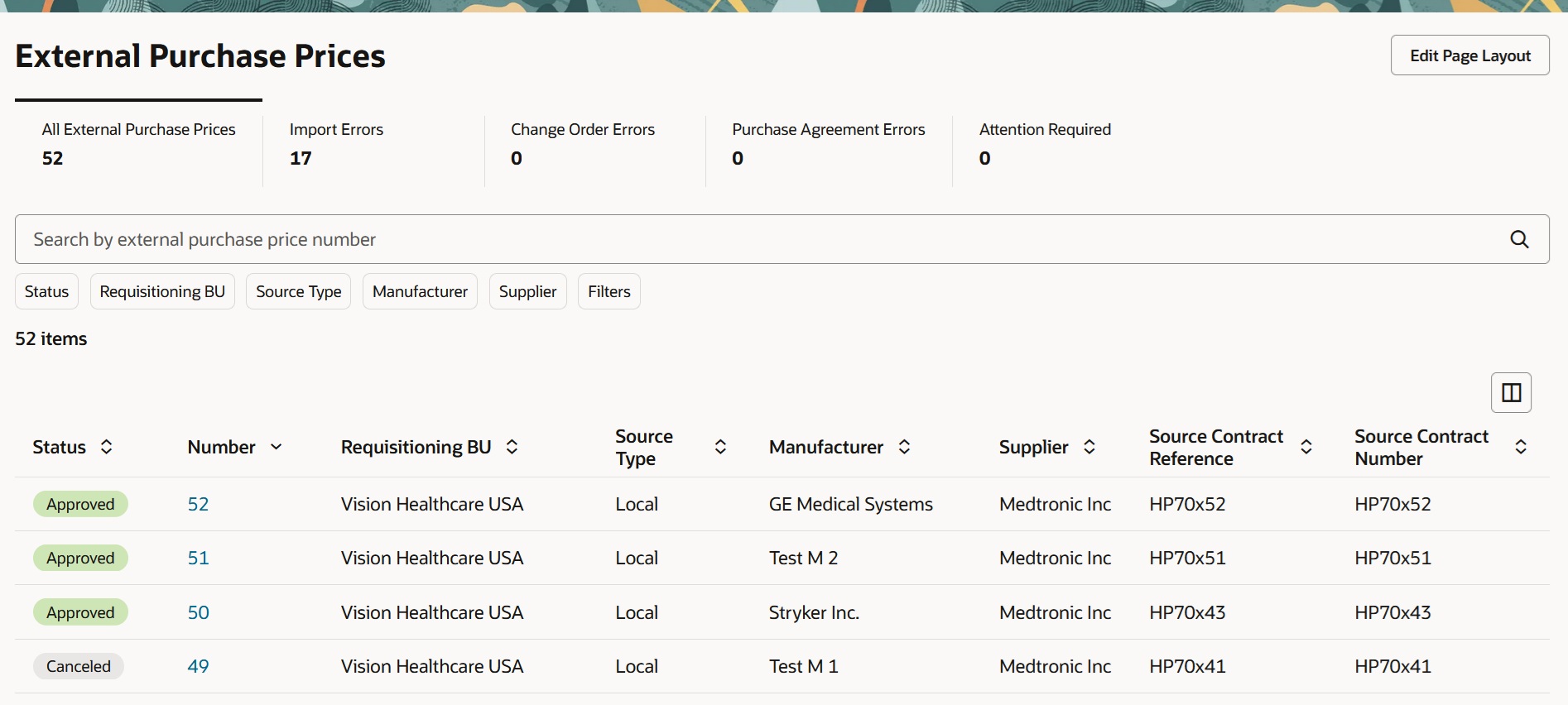
Task: Open external purchase price 52
Action: click(x=198, y=504)
